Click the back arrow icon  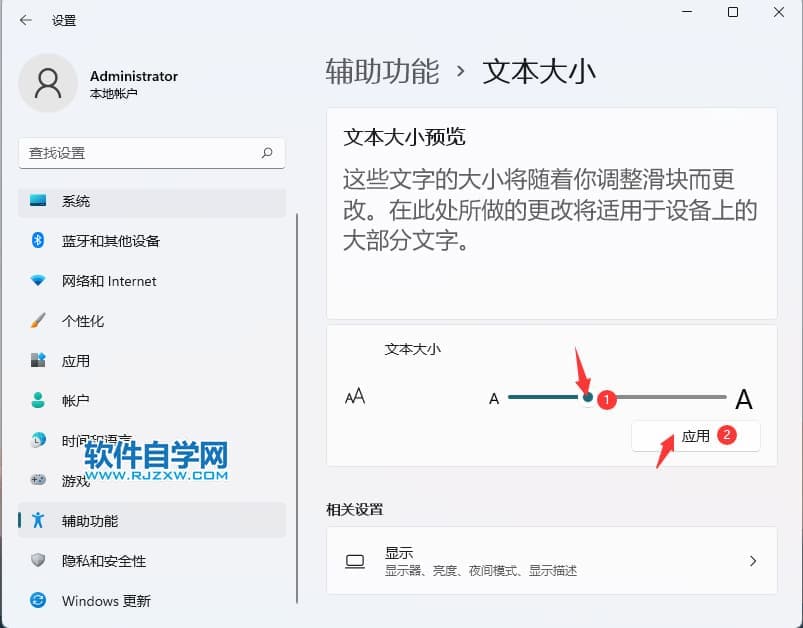tap(25, 20)
